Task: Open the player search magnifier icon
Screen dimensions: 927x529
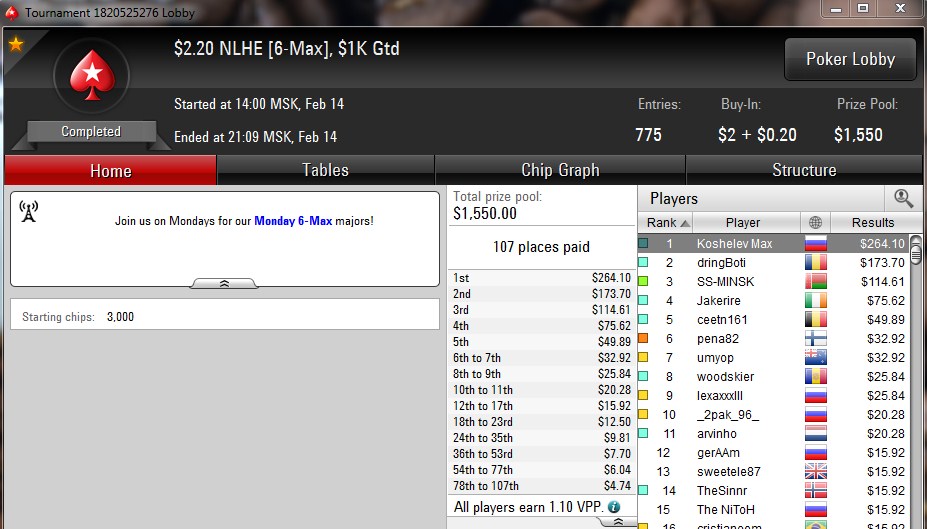Action: point(903,199)
